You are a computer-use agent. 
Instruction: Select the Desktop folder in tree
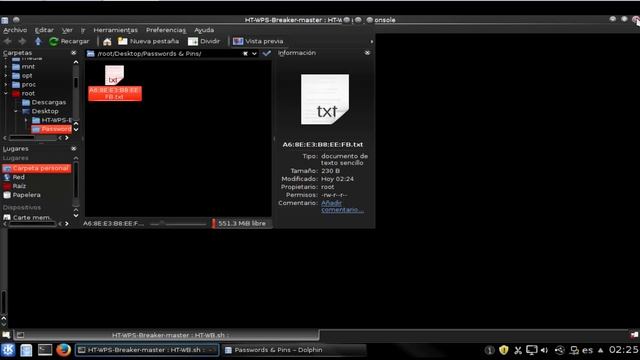40,111
